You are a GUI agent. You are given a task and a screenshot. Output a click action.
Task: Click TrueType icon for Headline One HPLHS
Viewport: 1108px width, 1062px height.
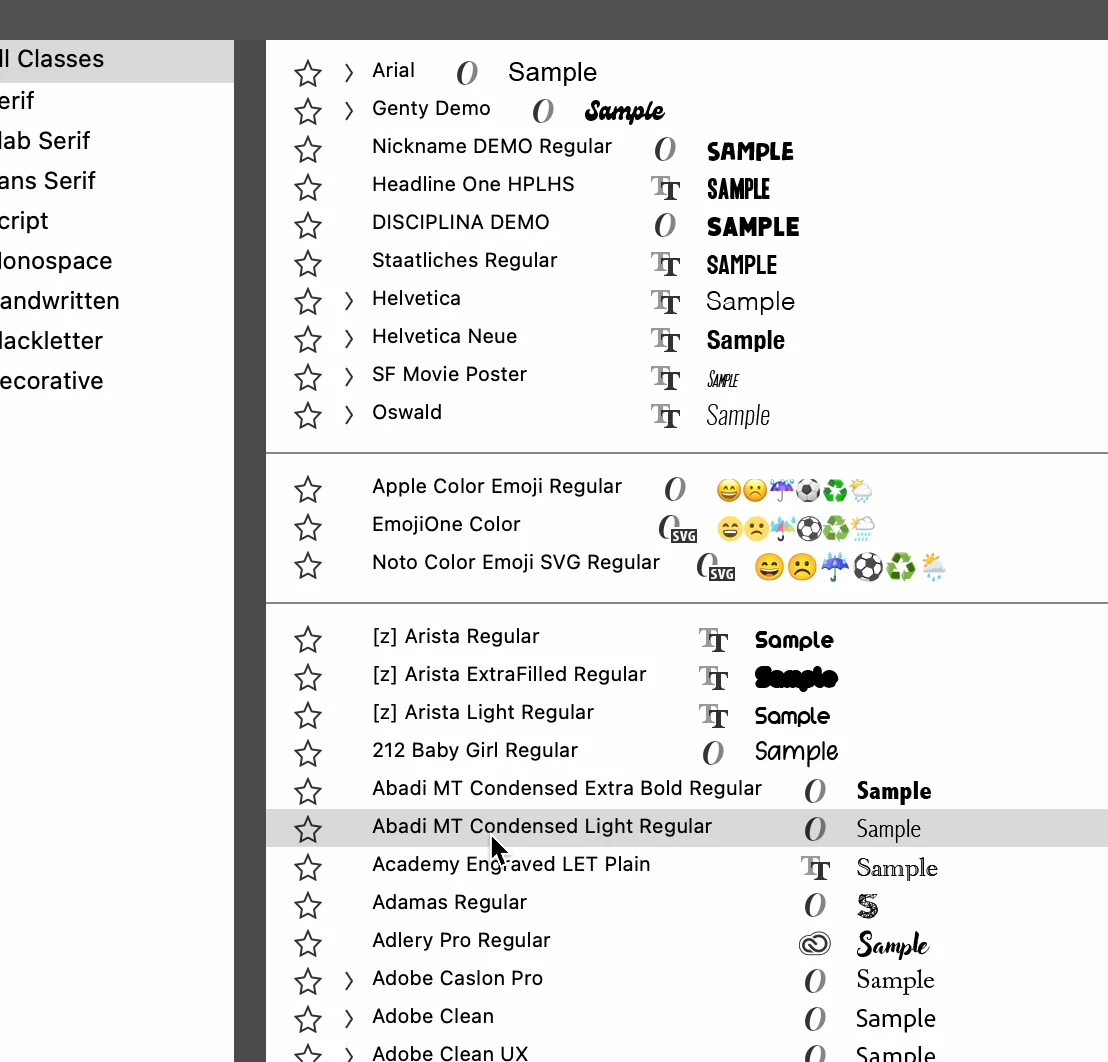(x=666, y=188)
